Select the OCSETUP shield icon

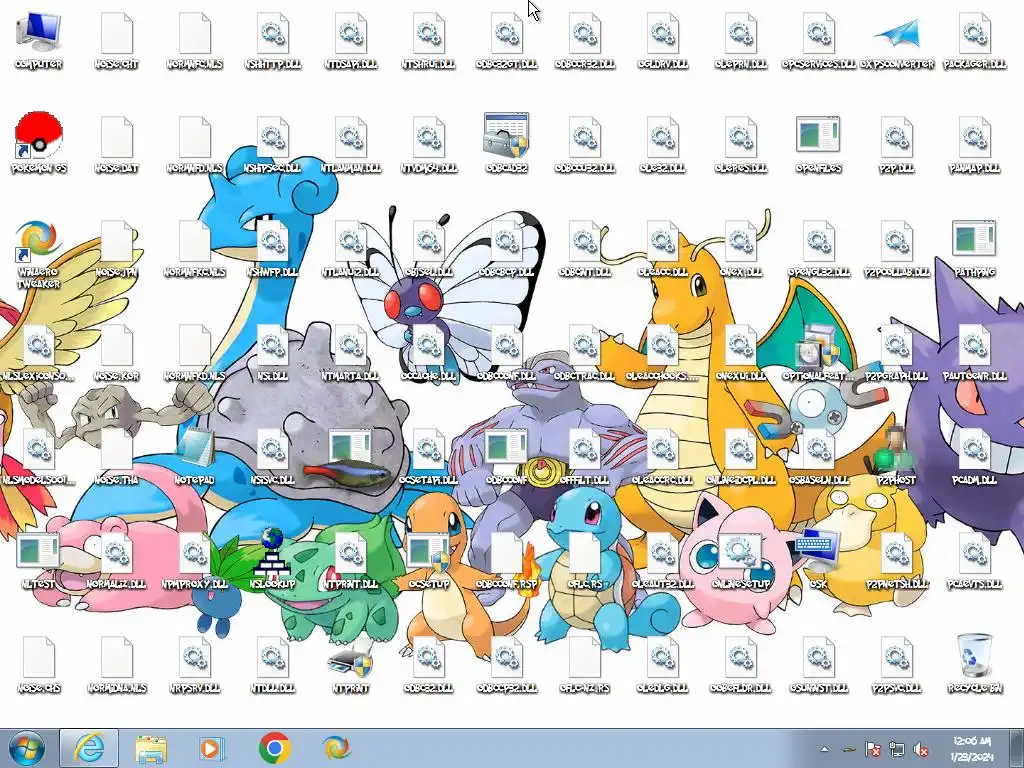[x=428, y=552]
